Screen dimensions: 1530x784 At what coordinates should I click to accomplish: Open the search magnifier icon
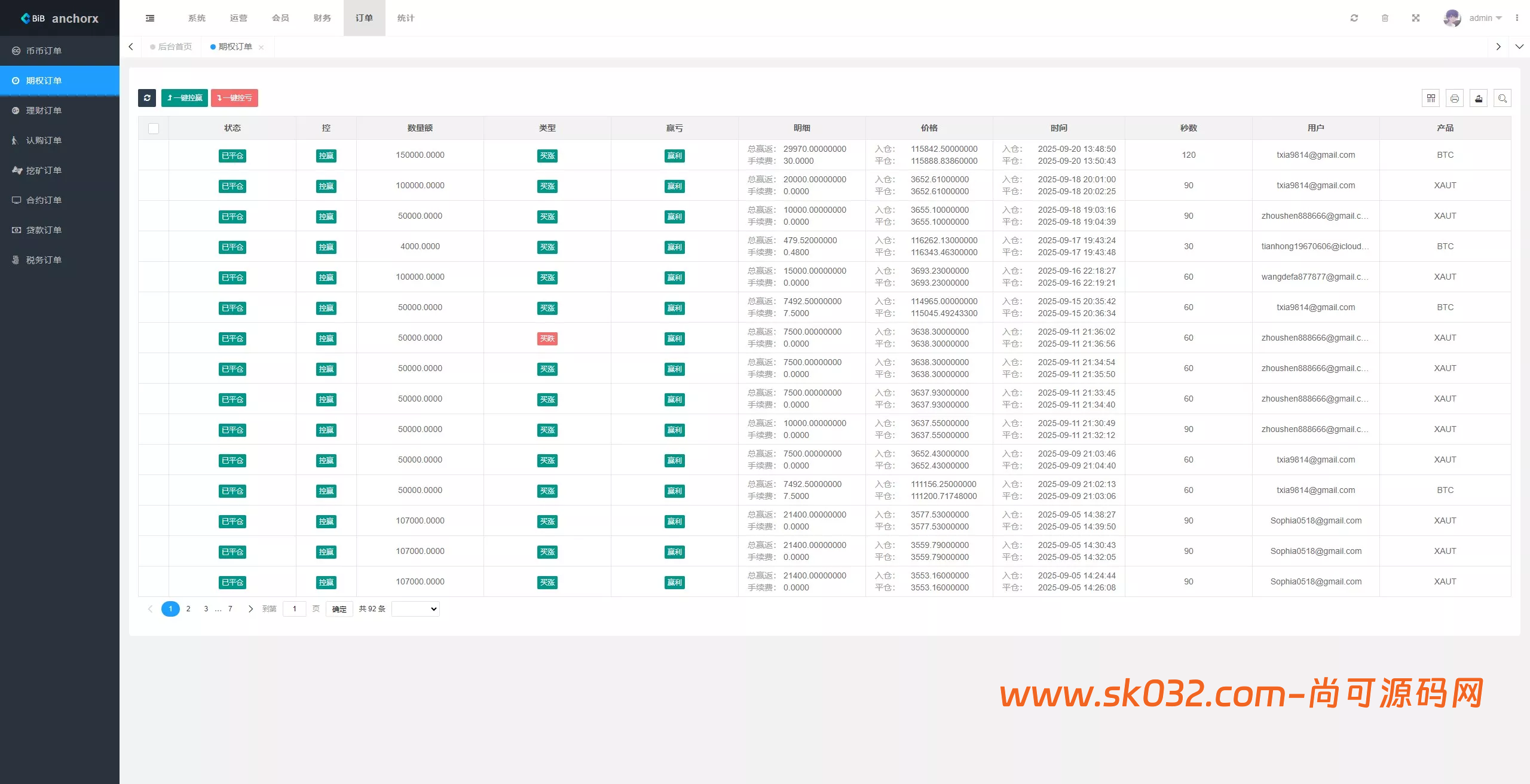tap(1503, 98)
